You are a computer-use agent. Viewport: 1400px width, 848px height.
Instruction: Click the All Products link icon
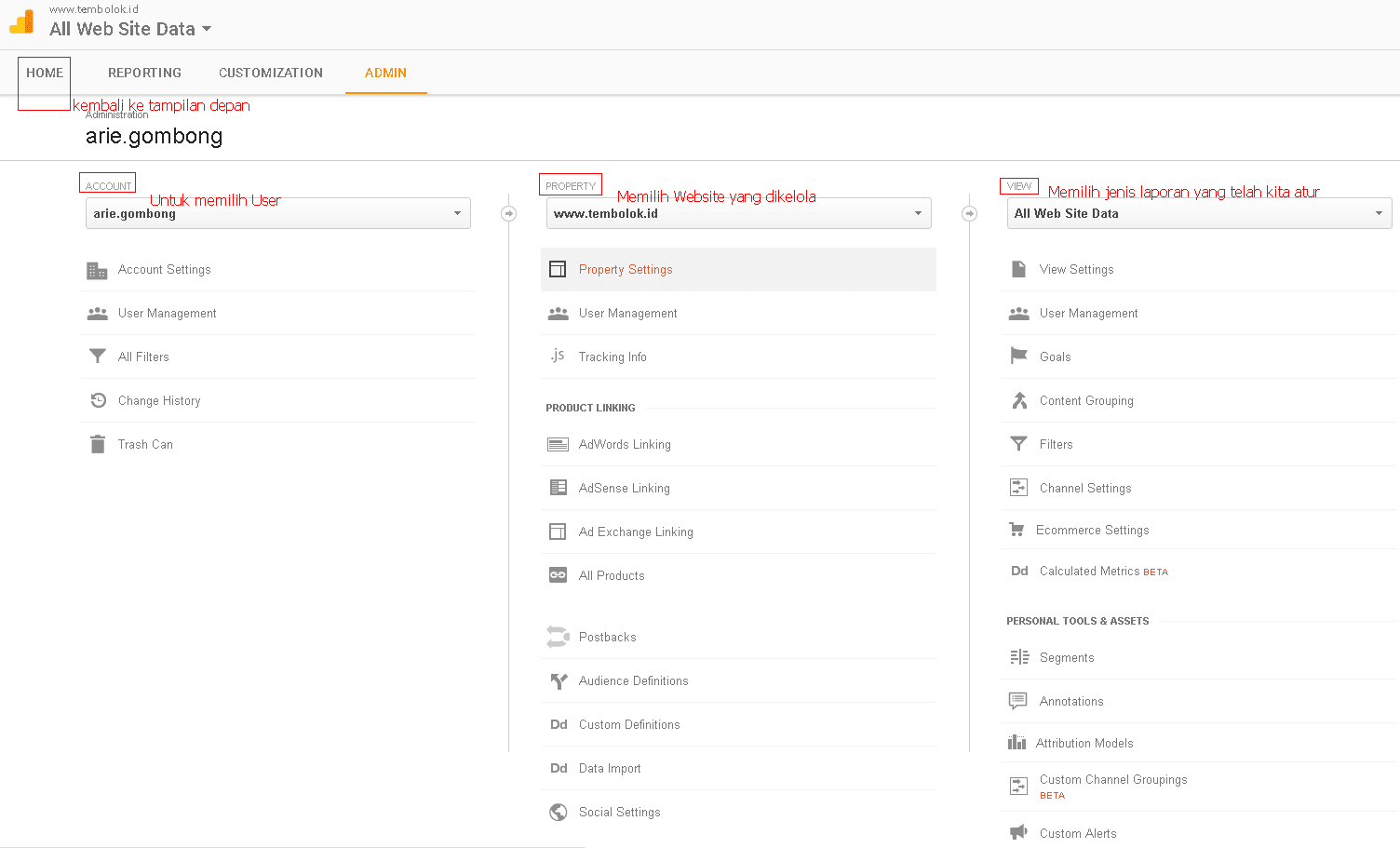coord(559,575)
